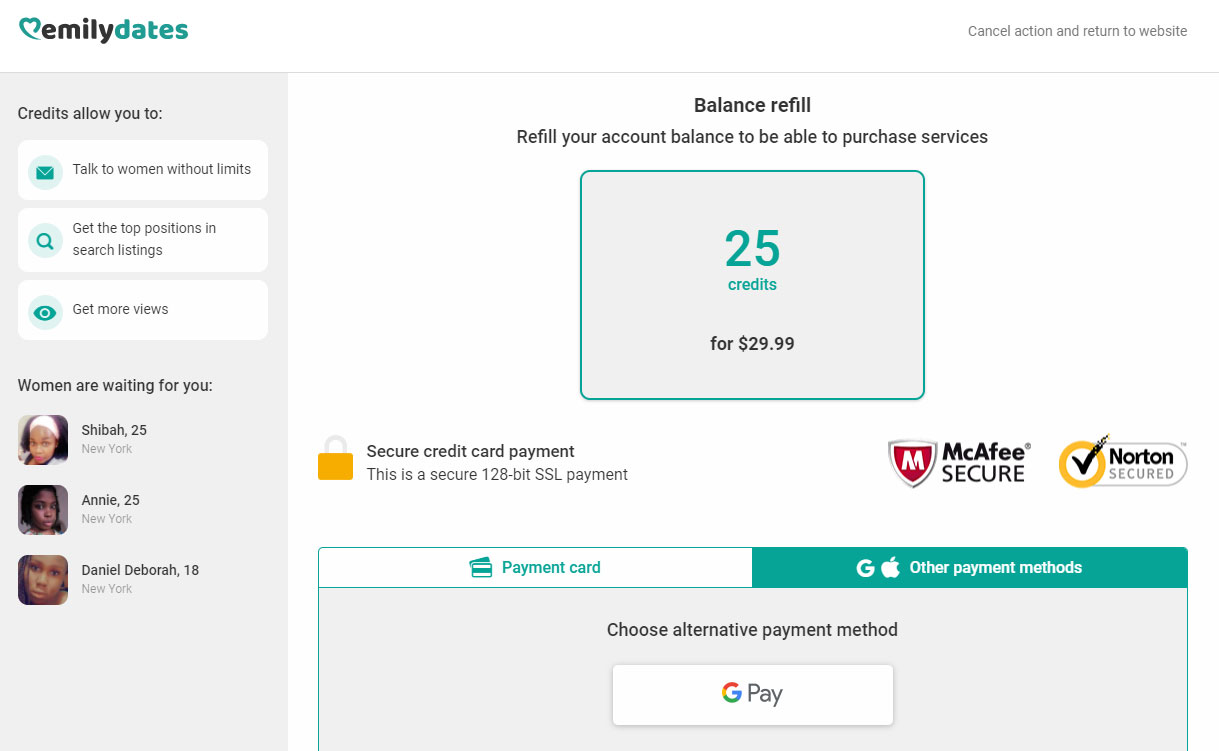The width and height of the screenshot is (1219, 751).
Task: Open Daniel Deborah's profile photo
Action: 43,580
